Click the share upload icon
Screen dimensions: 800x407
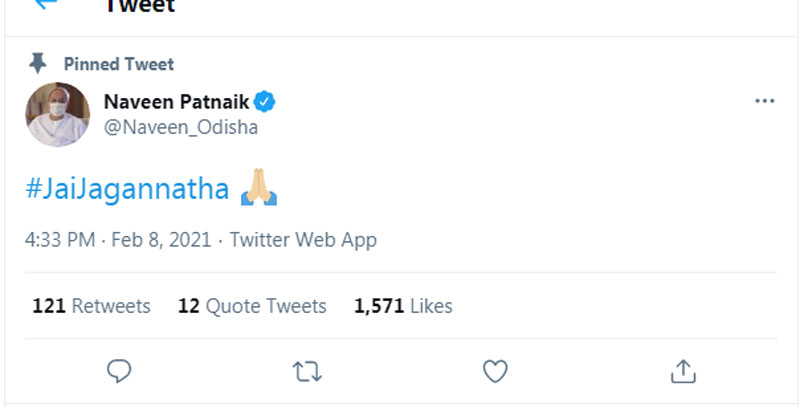click(x=683, y=372)
